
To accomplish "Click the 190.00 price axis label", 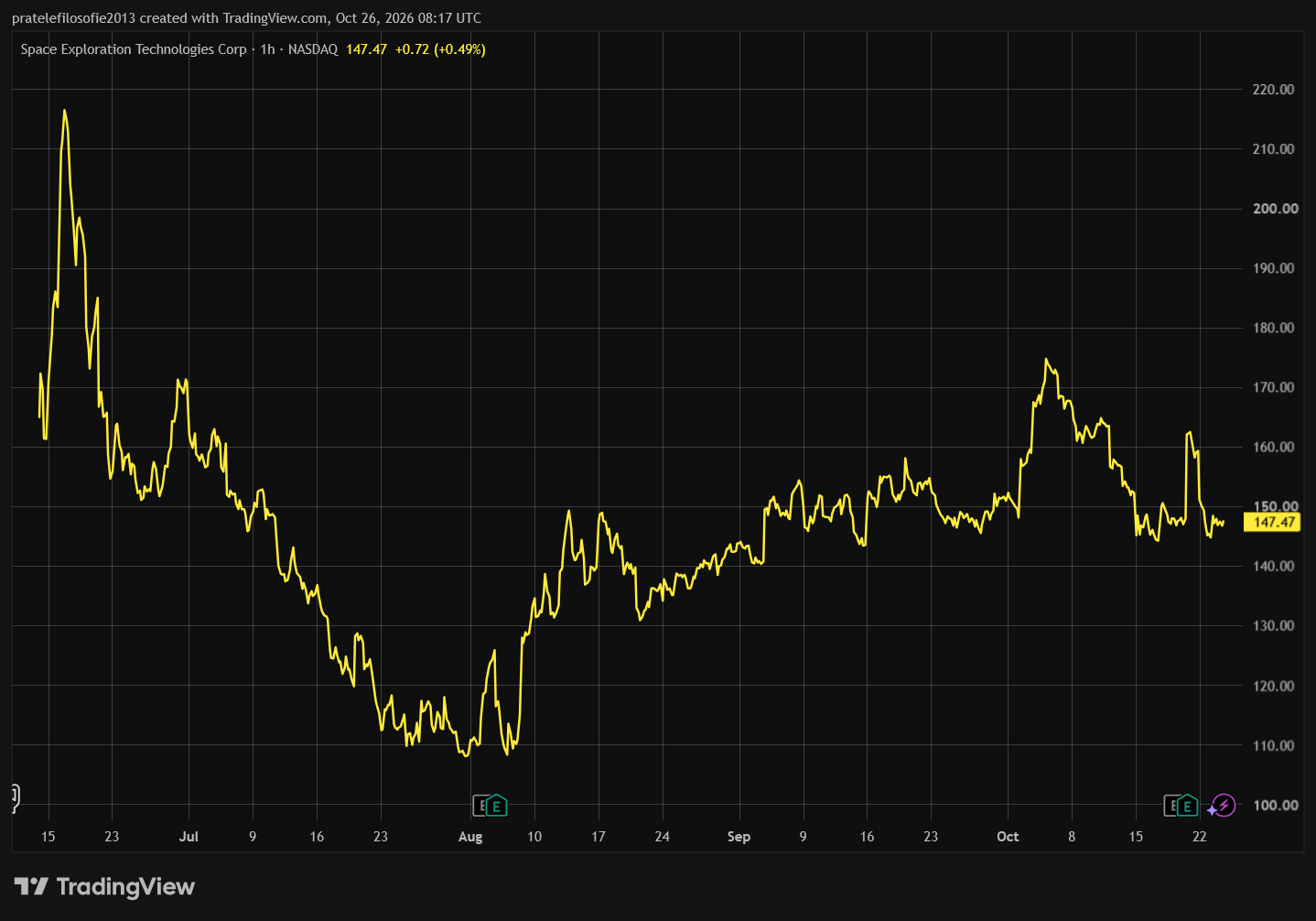I will pos(1273,268).
